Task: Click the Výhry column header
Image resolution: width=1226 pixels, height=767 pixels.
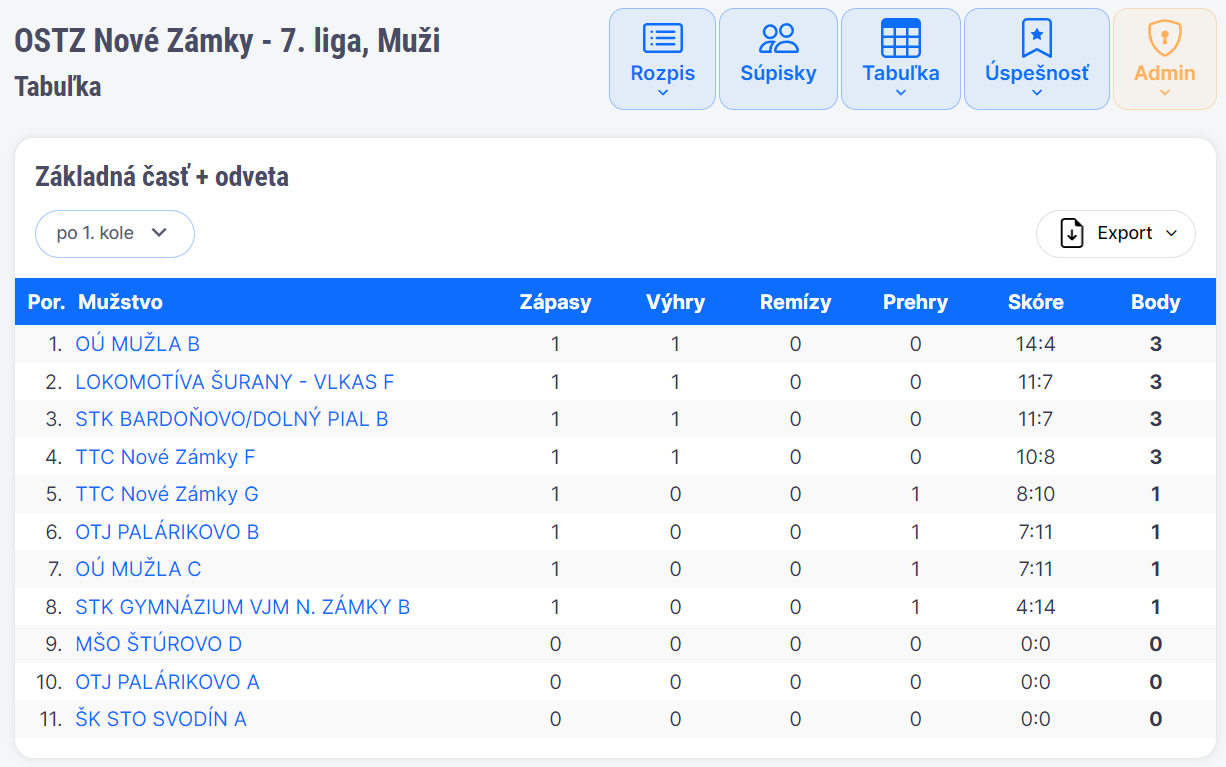Action: pos(676,302)
